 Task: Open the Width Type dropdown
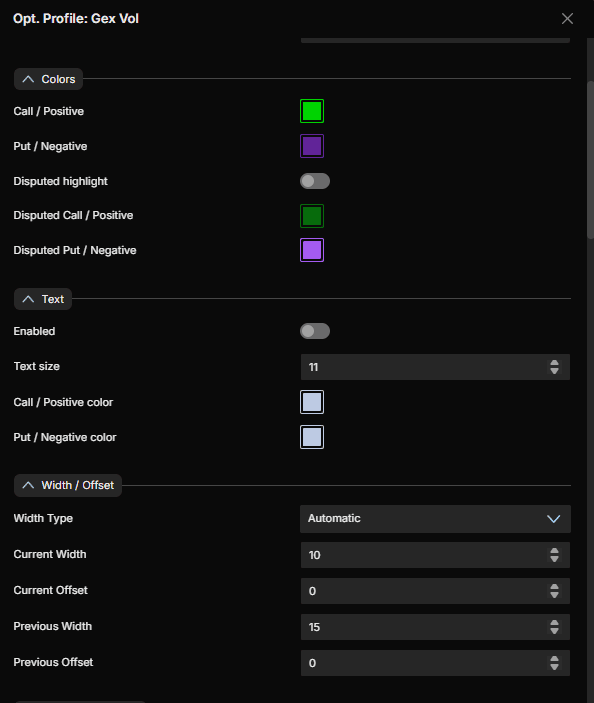point(435,519)
